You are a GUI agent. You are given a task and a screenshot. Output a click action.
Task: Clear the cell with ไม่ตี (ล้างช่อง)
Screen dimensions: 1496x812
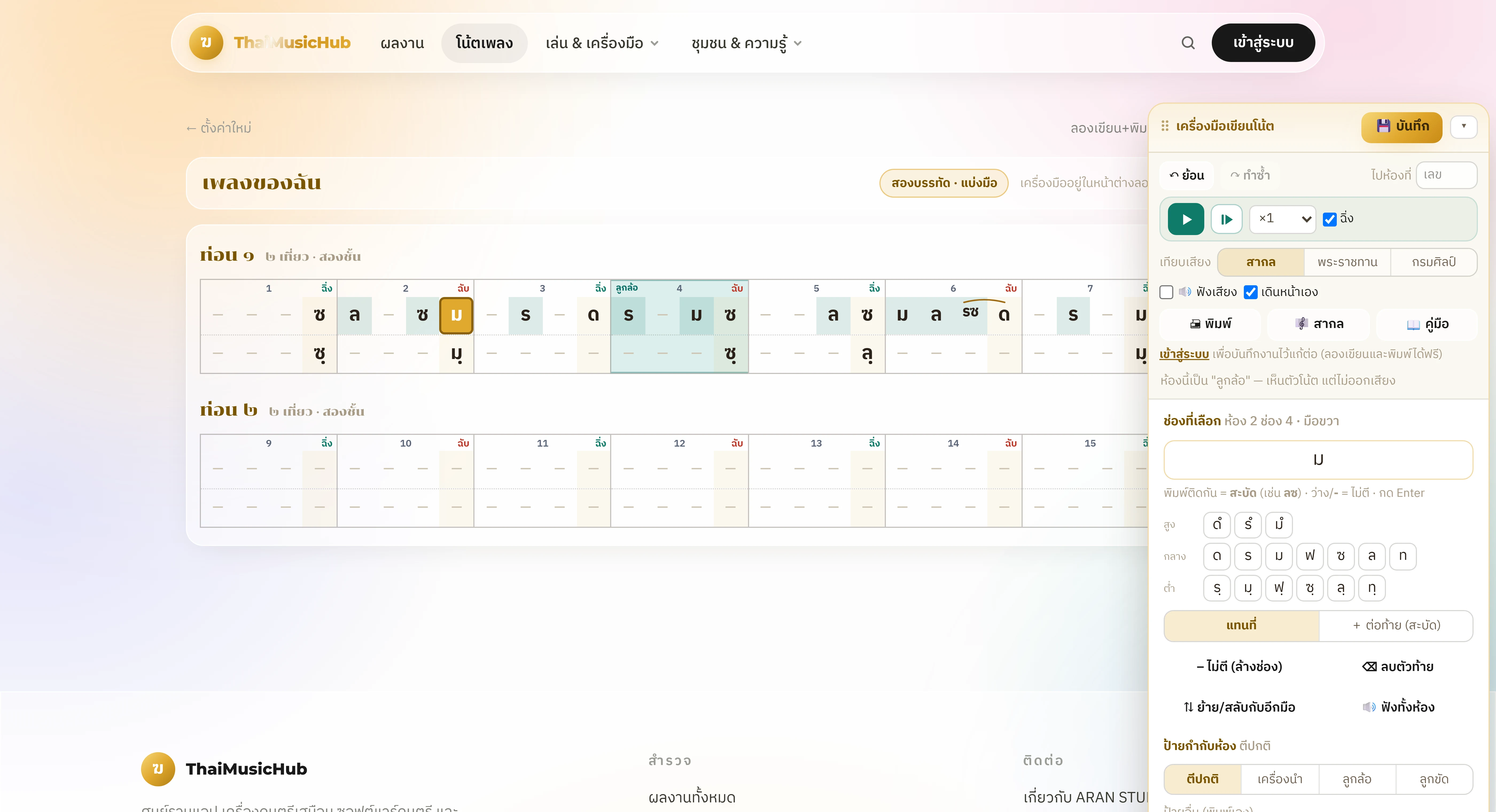(1239, 666)
